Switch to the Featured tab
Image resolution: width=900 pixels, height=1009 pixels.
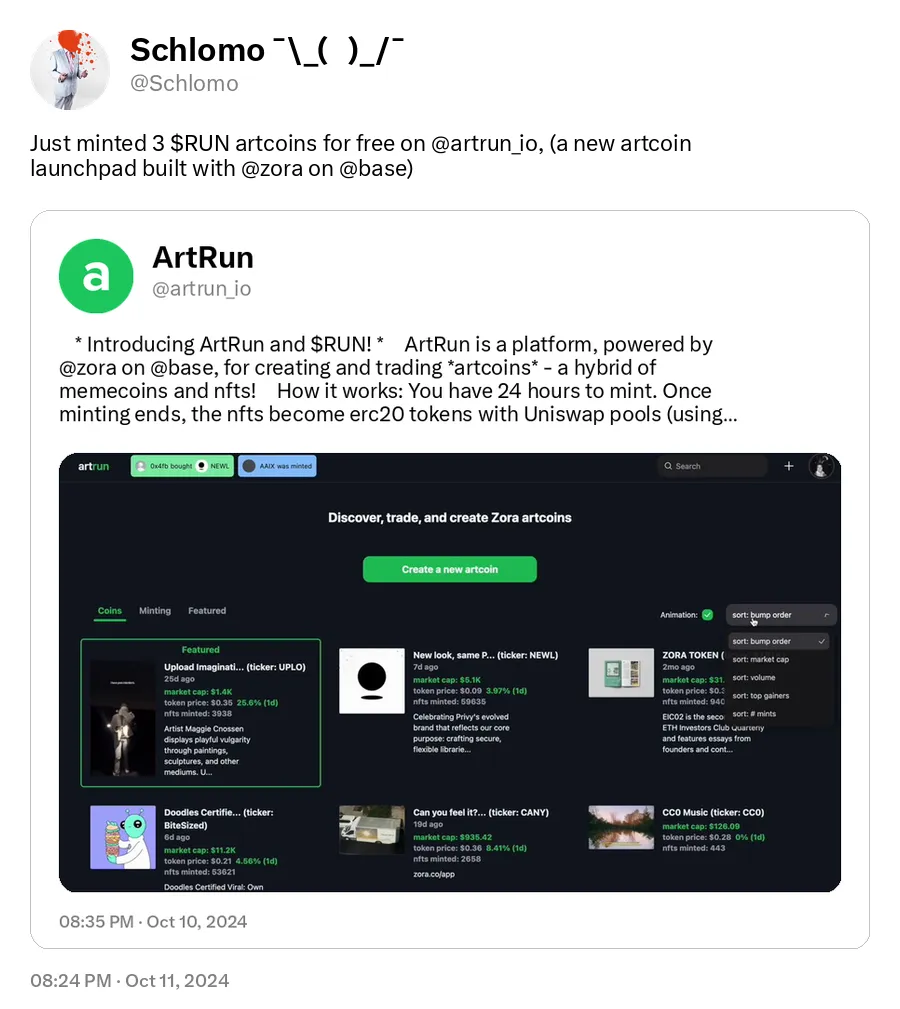[x=207, y=611]
